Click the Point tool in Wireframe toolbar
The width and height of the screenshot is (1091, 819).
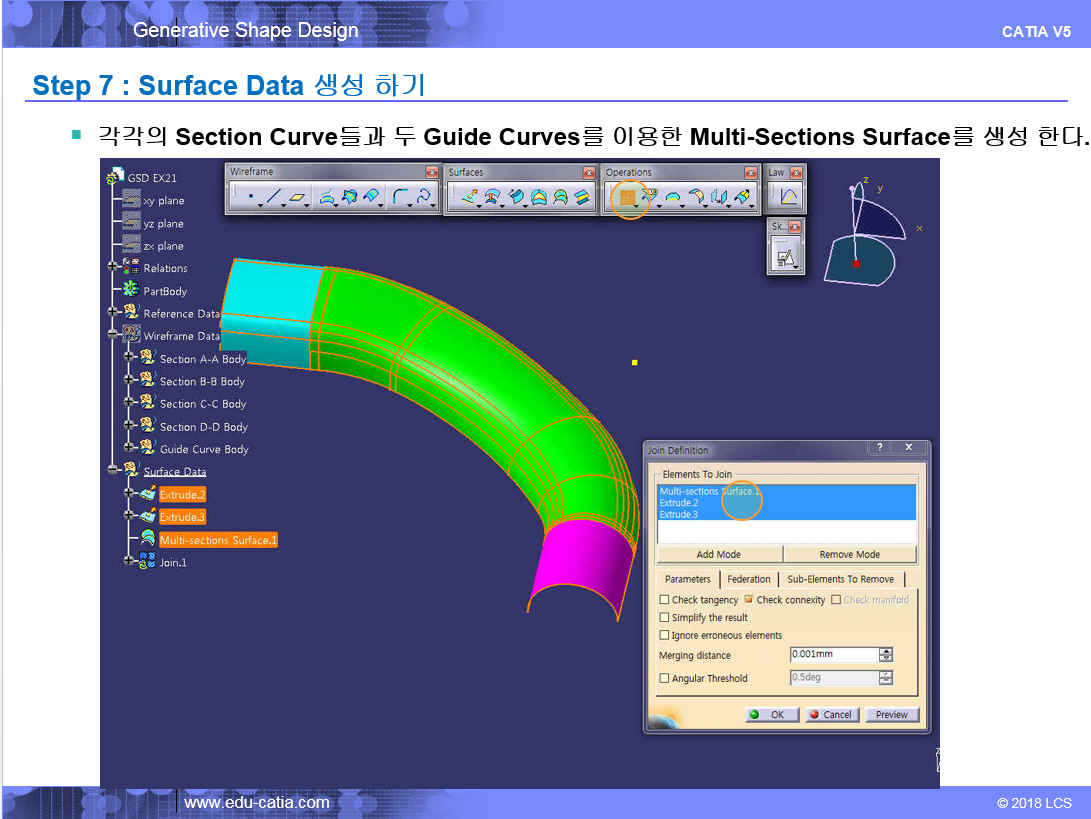pos(249,198)
